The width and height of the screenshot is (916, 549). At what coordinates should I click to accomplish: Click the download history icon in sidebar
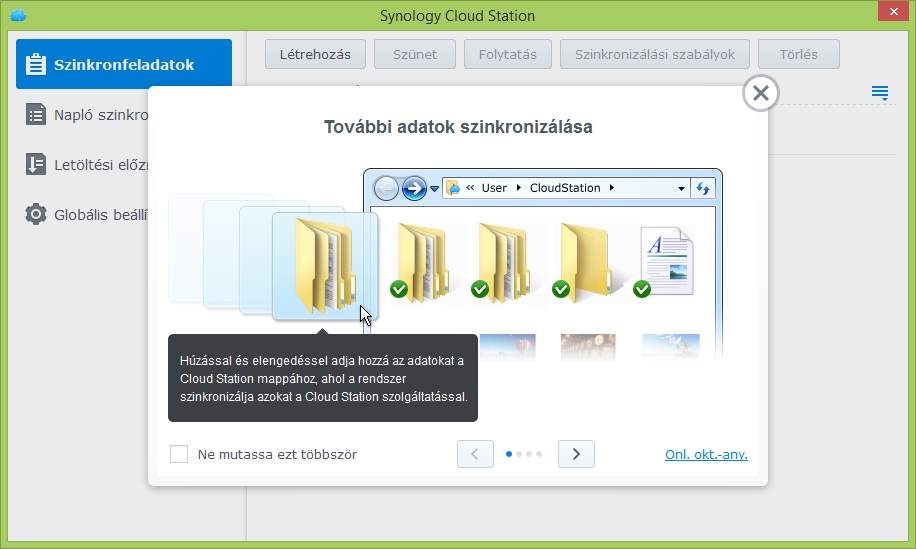click(36, 165)
